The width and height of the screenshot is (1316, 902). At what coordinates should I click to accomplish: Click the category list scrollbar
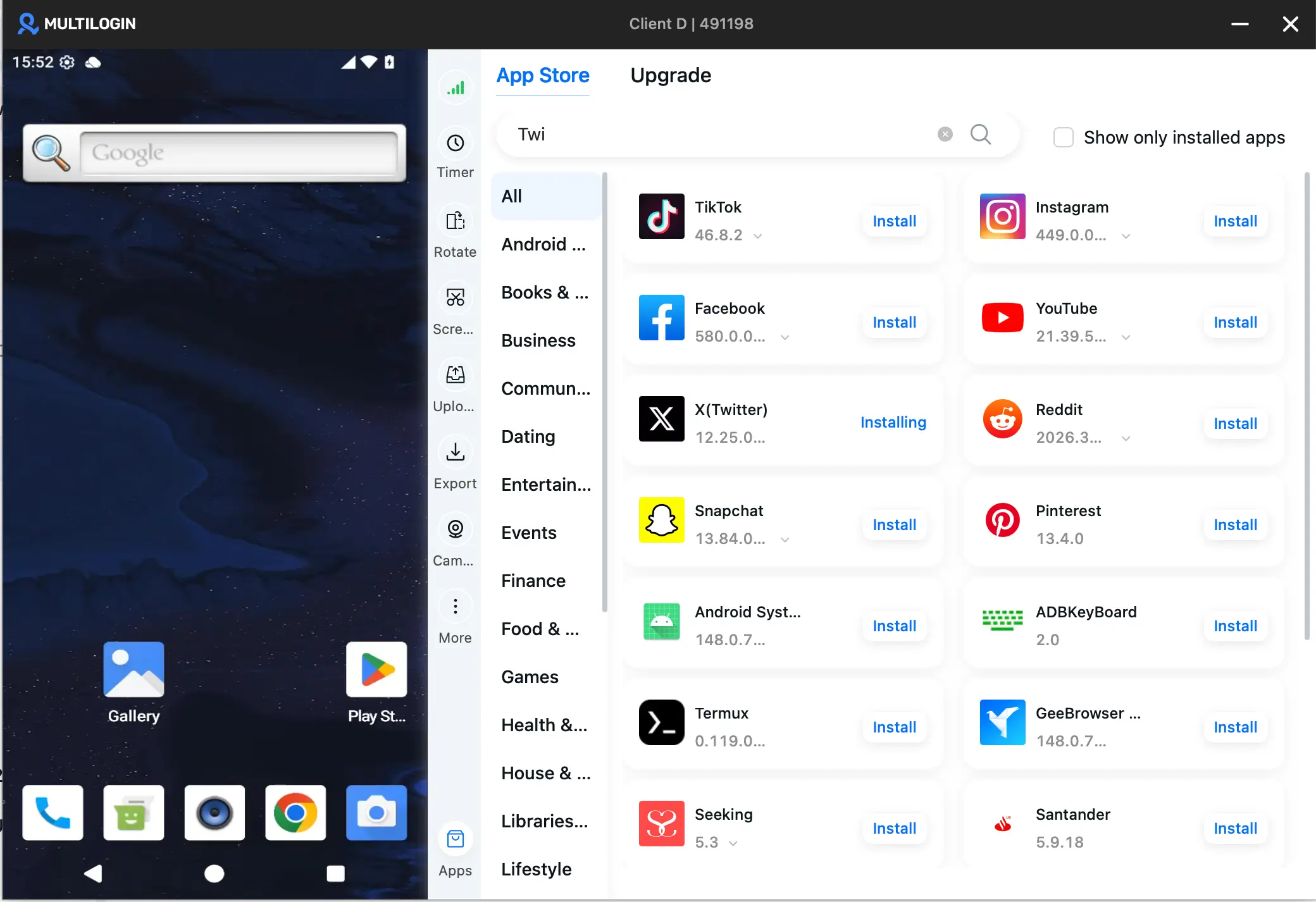coord(605,392)
